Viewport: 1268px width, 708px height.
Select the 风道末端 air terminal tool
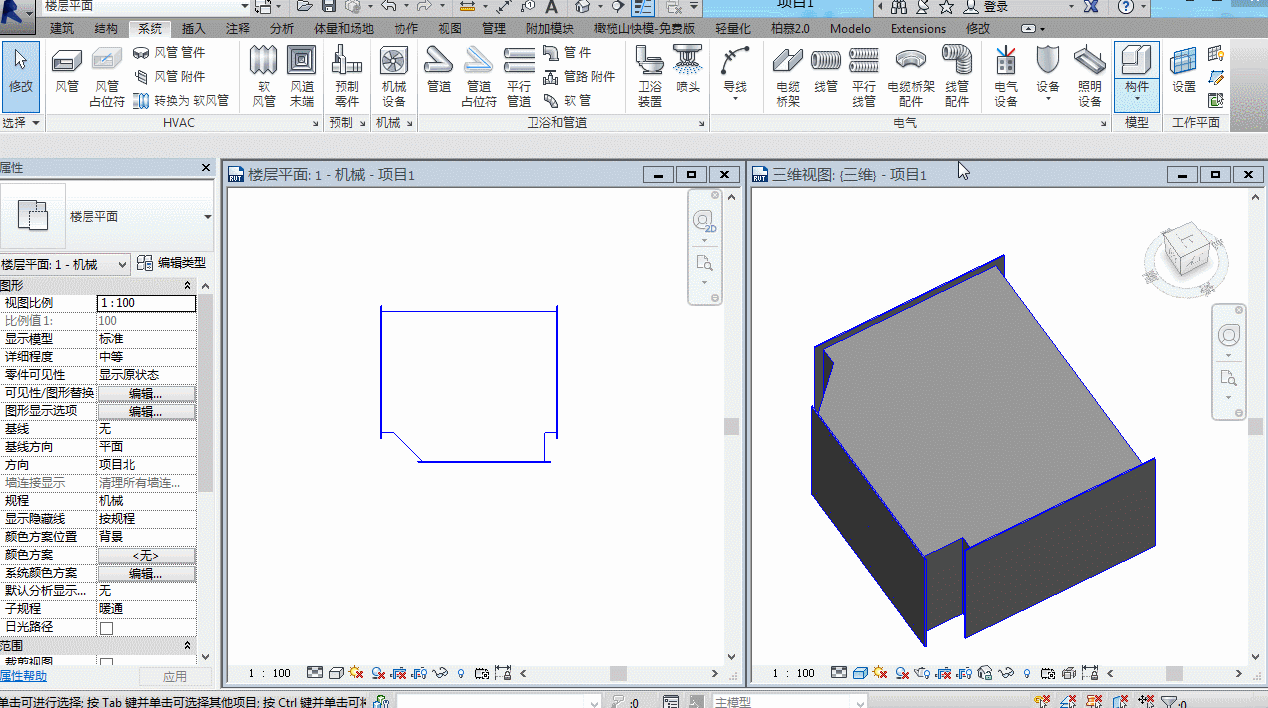(x=301, y=76)
